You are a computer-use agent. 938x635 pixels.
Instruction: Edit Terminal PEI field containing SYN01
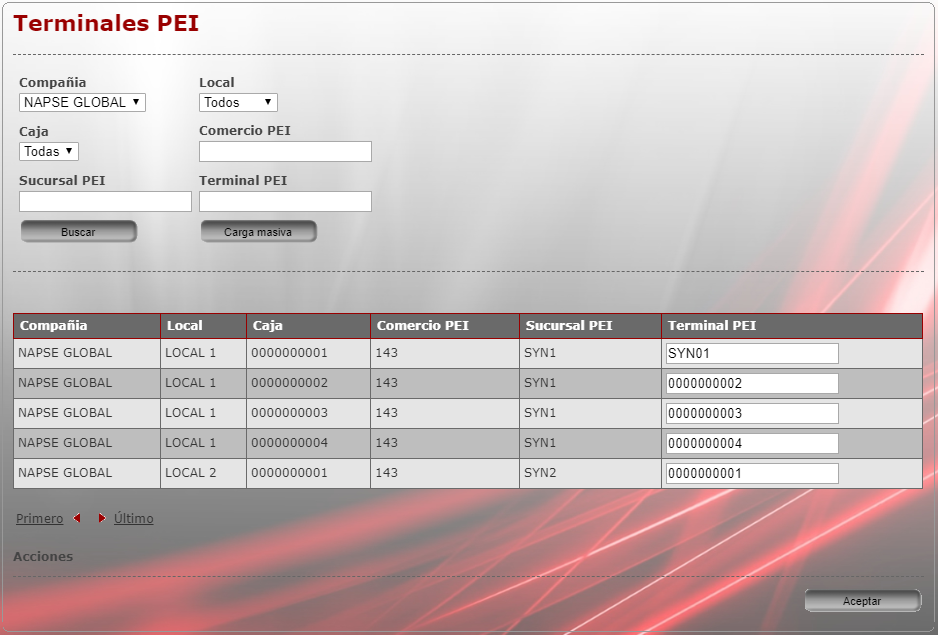752,353
